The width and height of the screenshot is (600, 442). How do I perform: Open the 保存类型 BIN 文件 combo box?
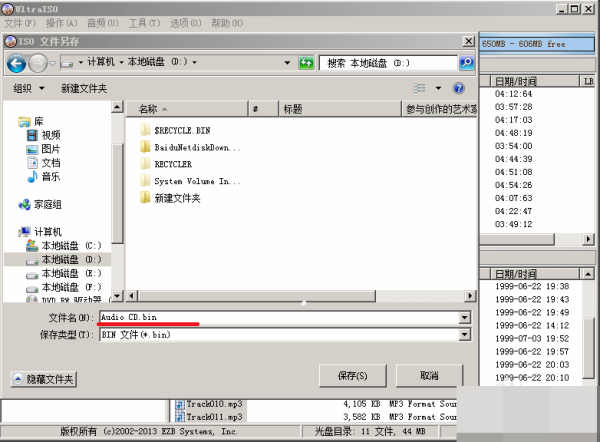coord(285,334)
